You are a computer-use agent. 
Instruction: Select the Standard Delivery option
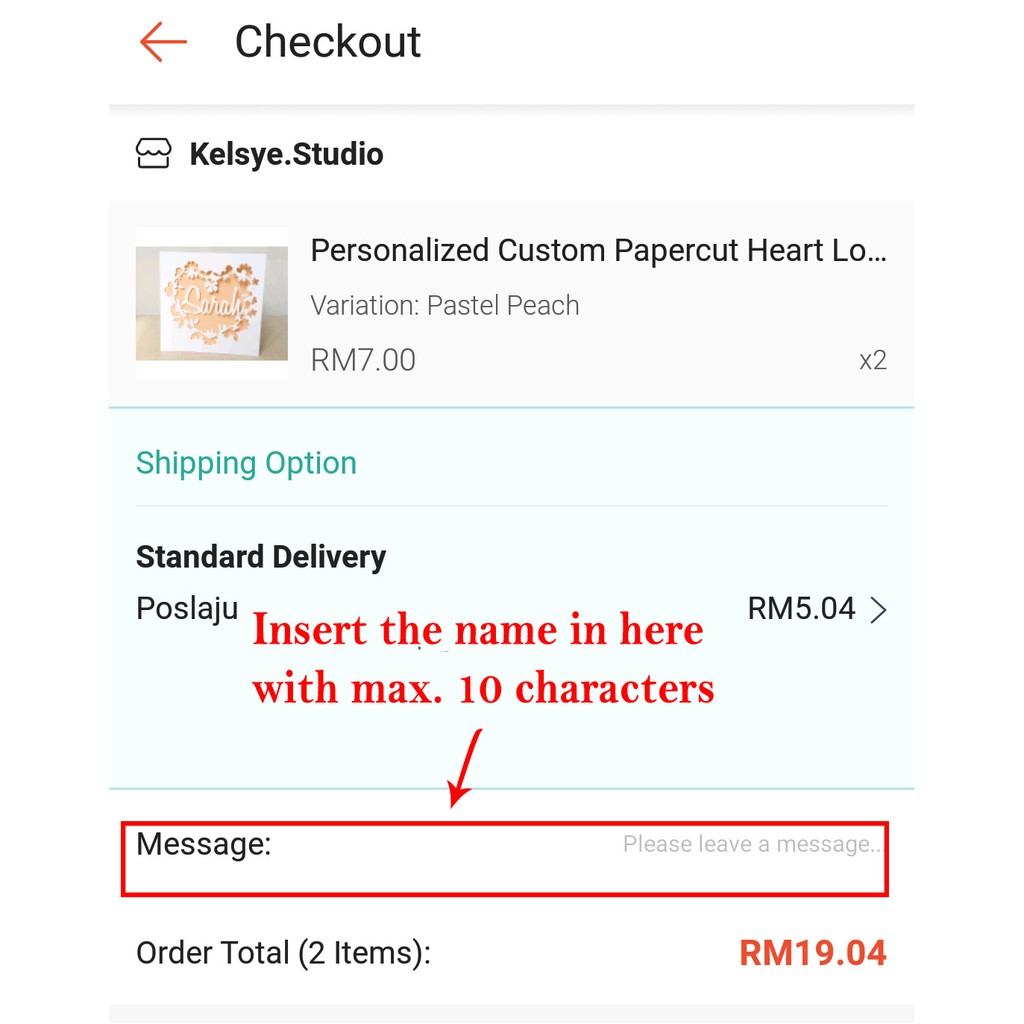[x=261, y=557]
